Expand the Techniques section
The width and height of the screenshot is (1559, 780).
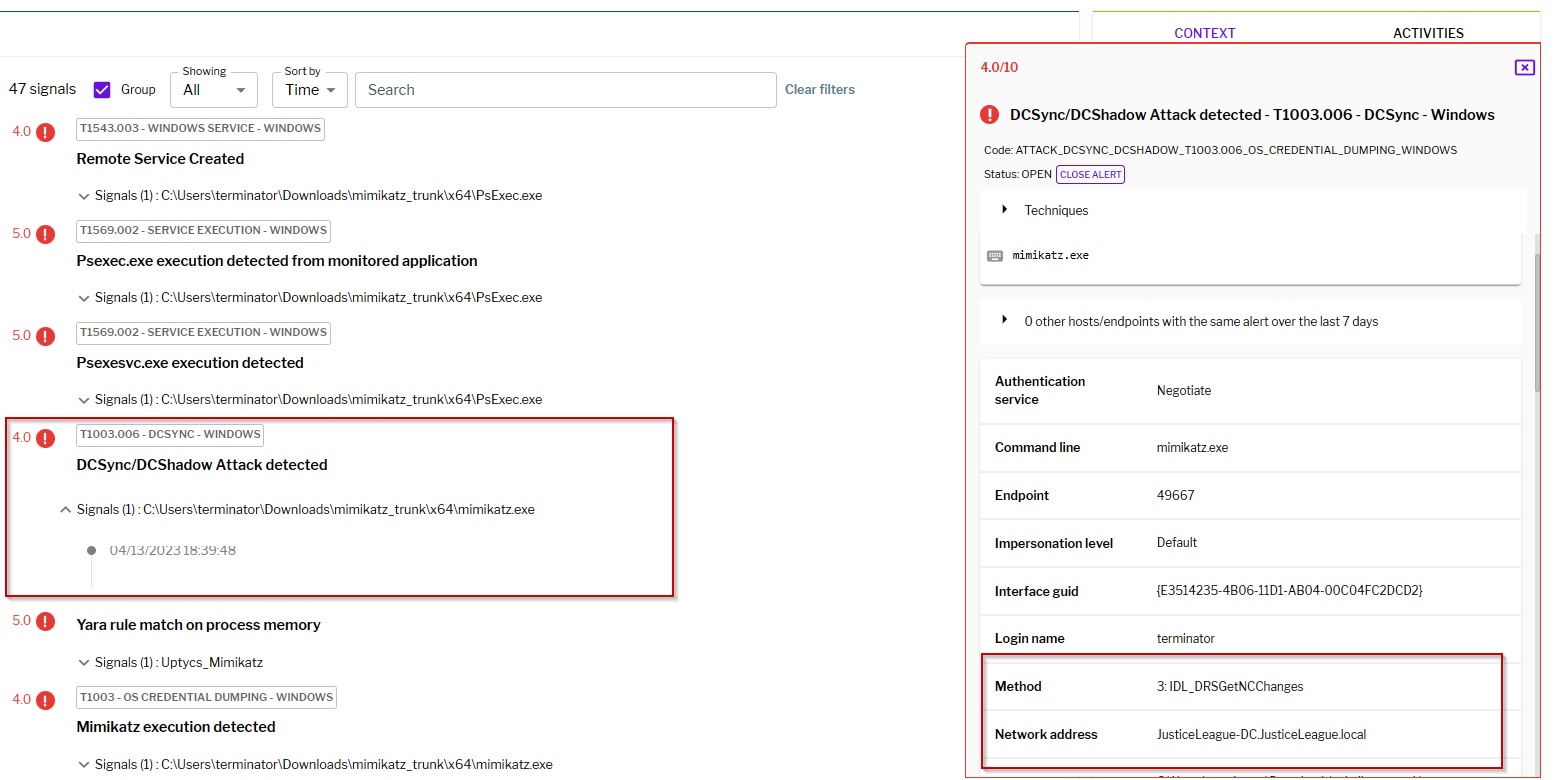pos(1004,211)
